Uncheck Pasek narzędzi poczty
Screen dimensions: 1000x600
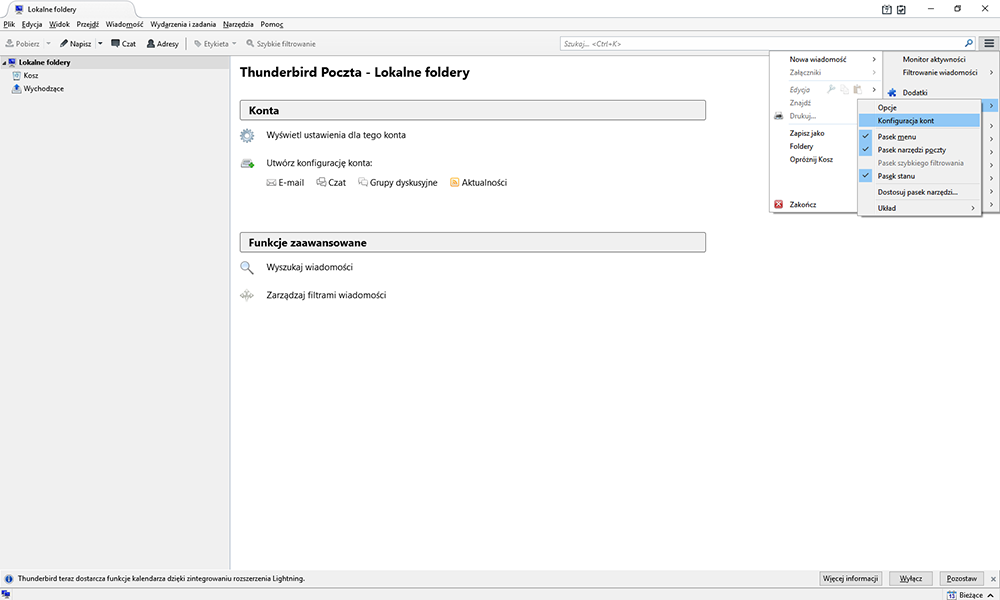pos(866,150)
